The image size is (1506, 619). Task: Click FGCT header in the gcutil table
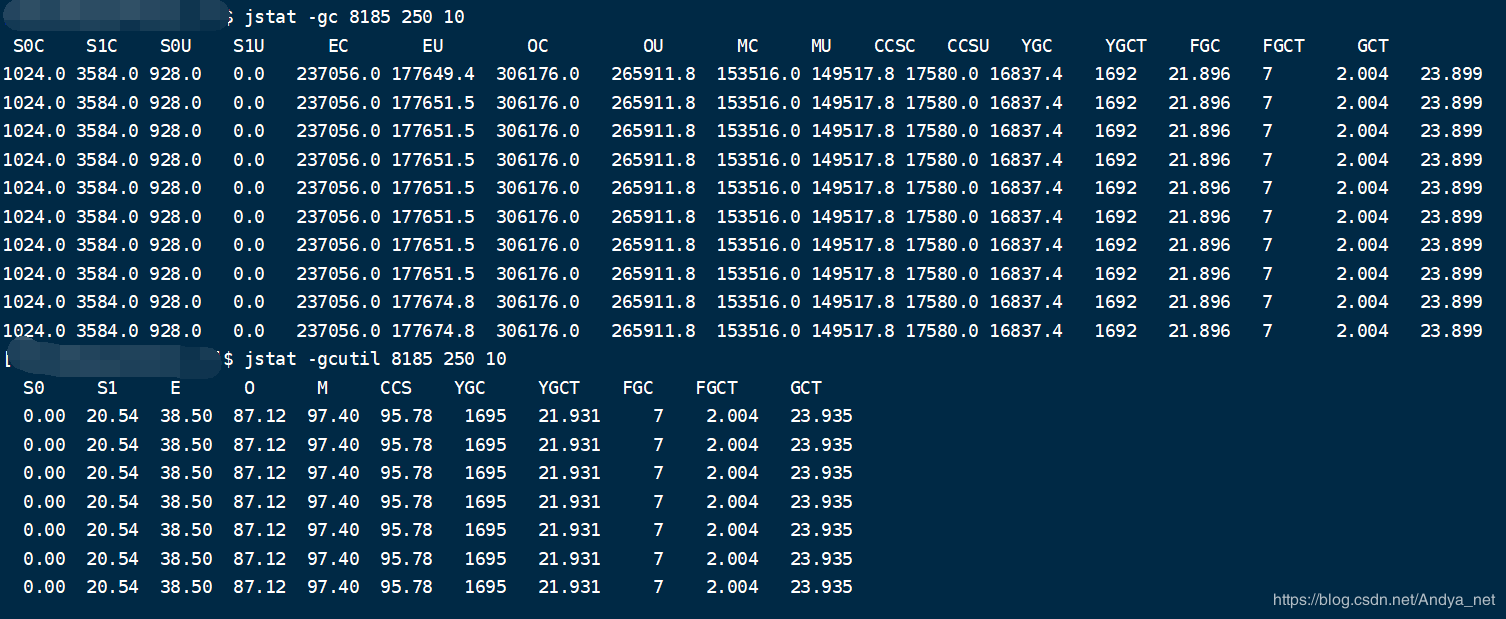[717, 388]
